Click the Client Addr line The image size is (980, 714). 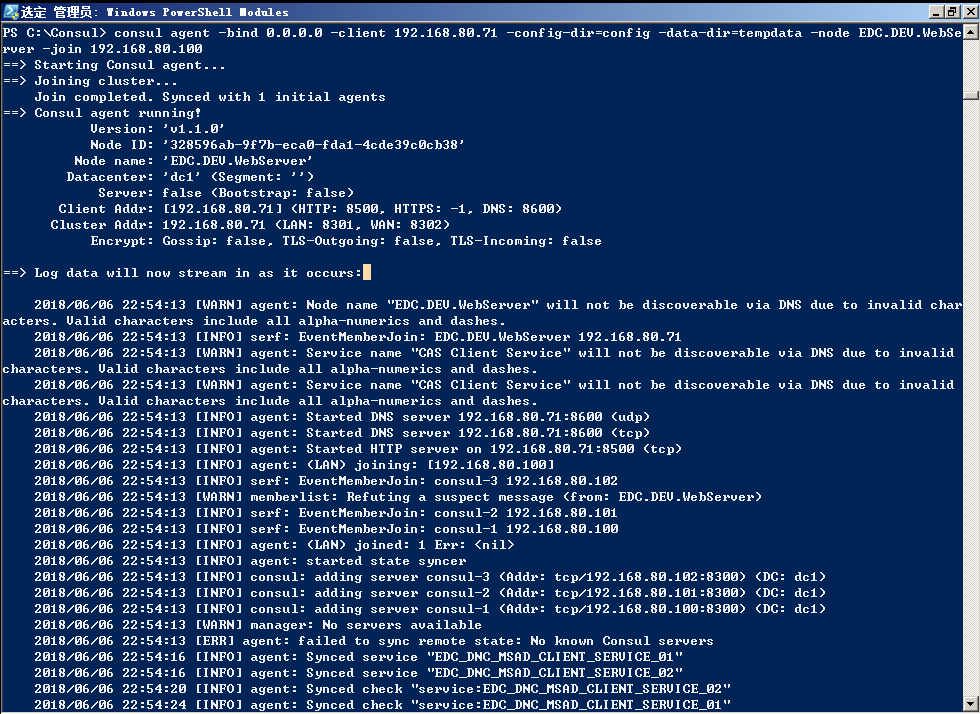310,209
